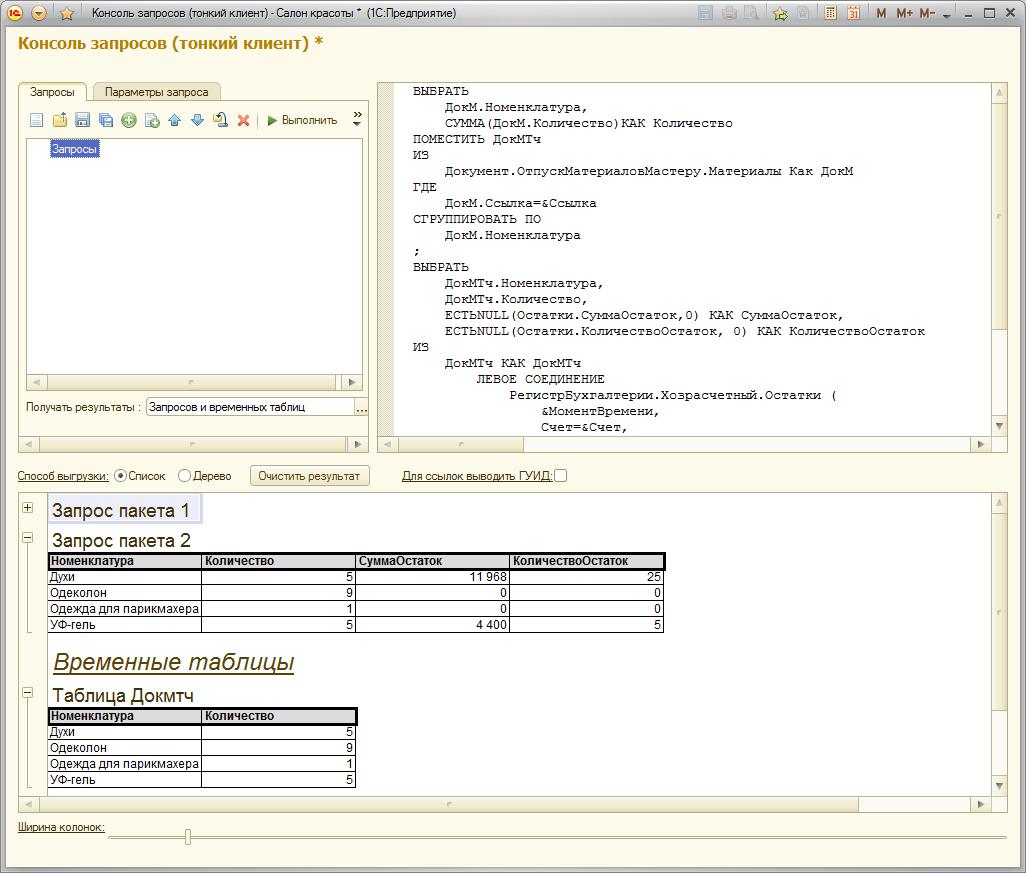Click Временные таблицы heading
This screenshot has height=873, width=1026.
click(x=173, y=662)
